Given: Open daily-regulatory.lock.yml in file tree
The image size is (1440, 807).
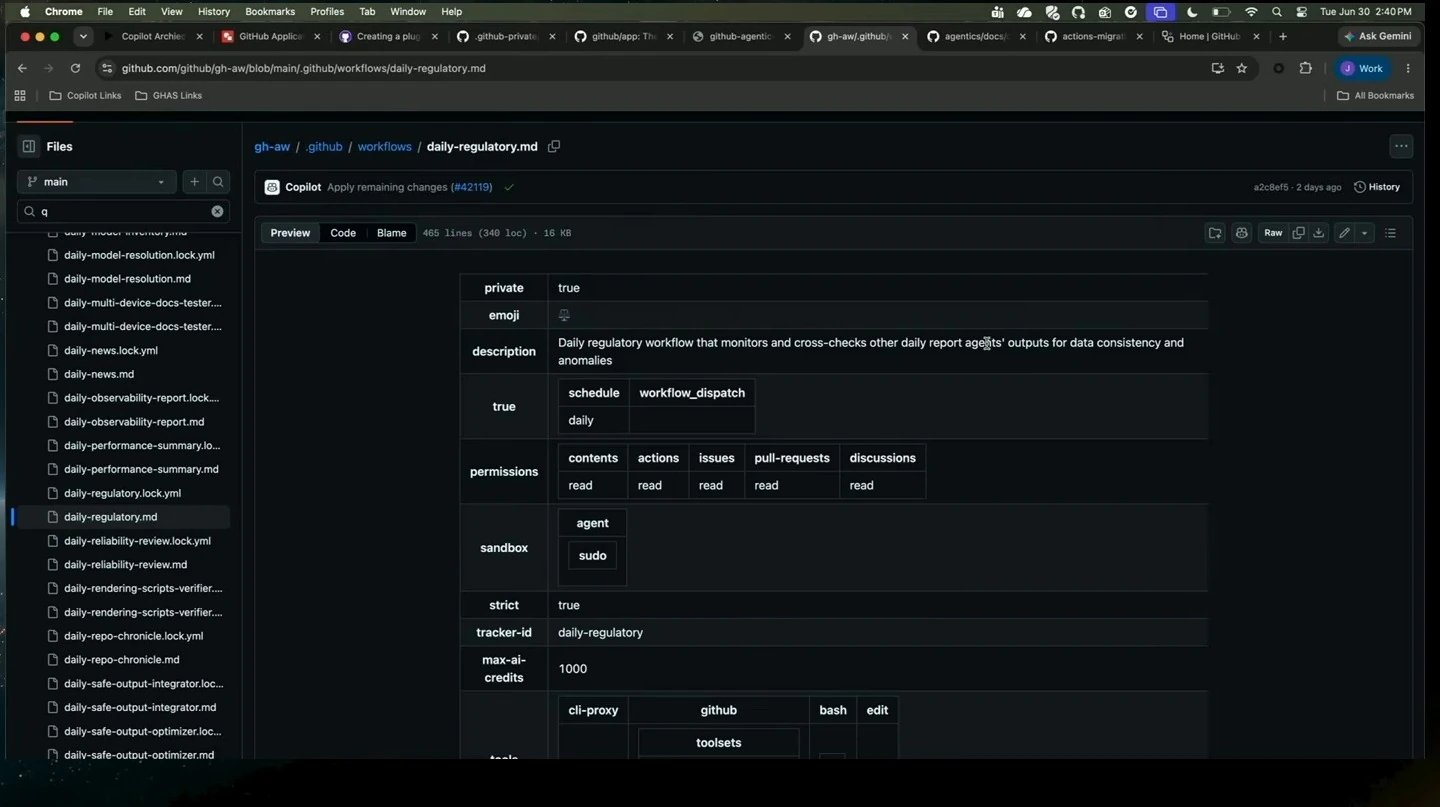Looking at the screenshot, I should click(x=122, y=493).
